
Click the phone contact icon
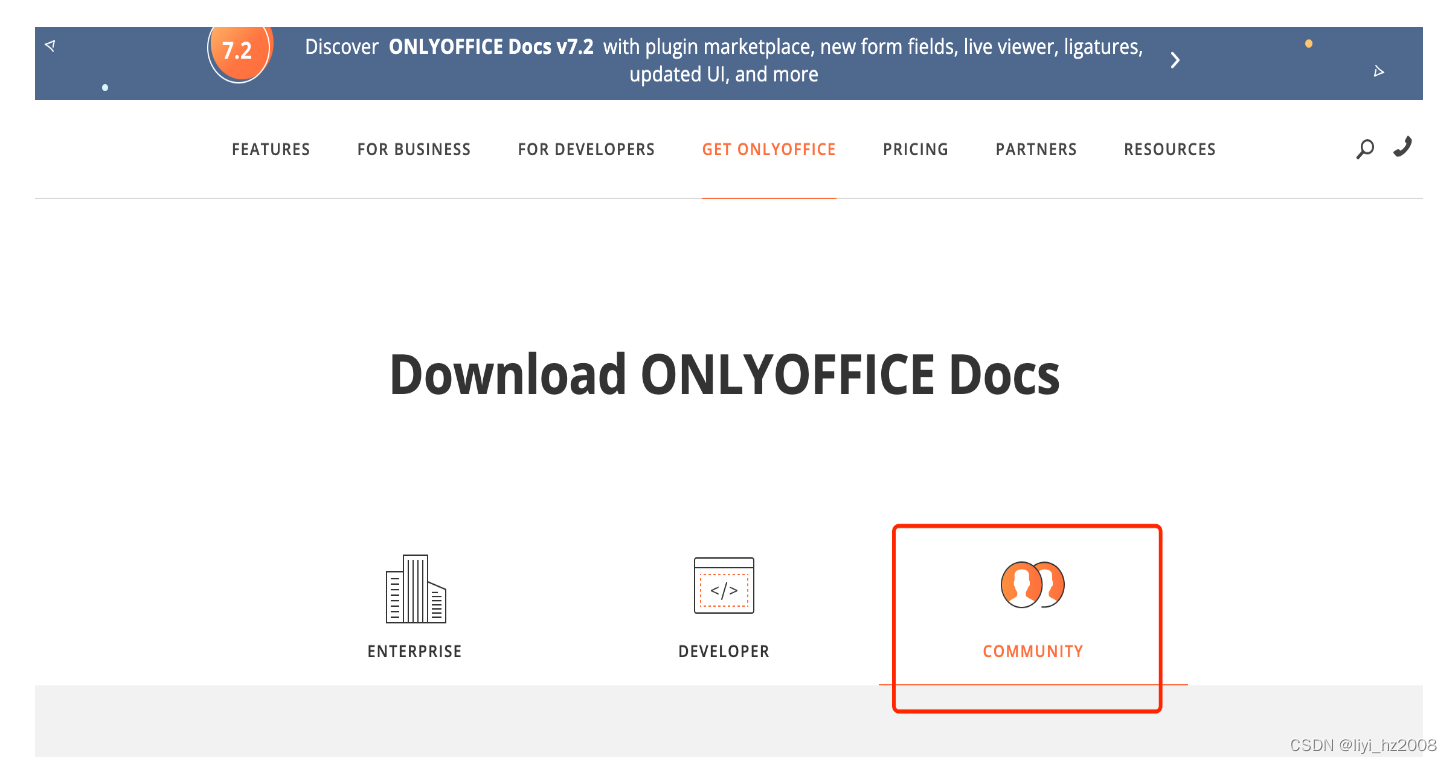pyautogui.click(x=1403, y=147)
